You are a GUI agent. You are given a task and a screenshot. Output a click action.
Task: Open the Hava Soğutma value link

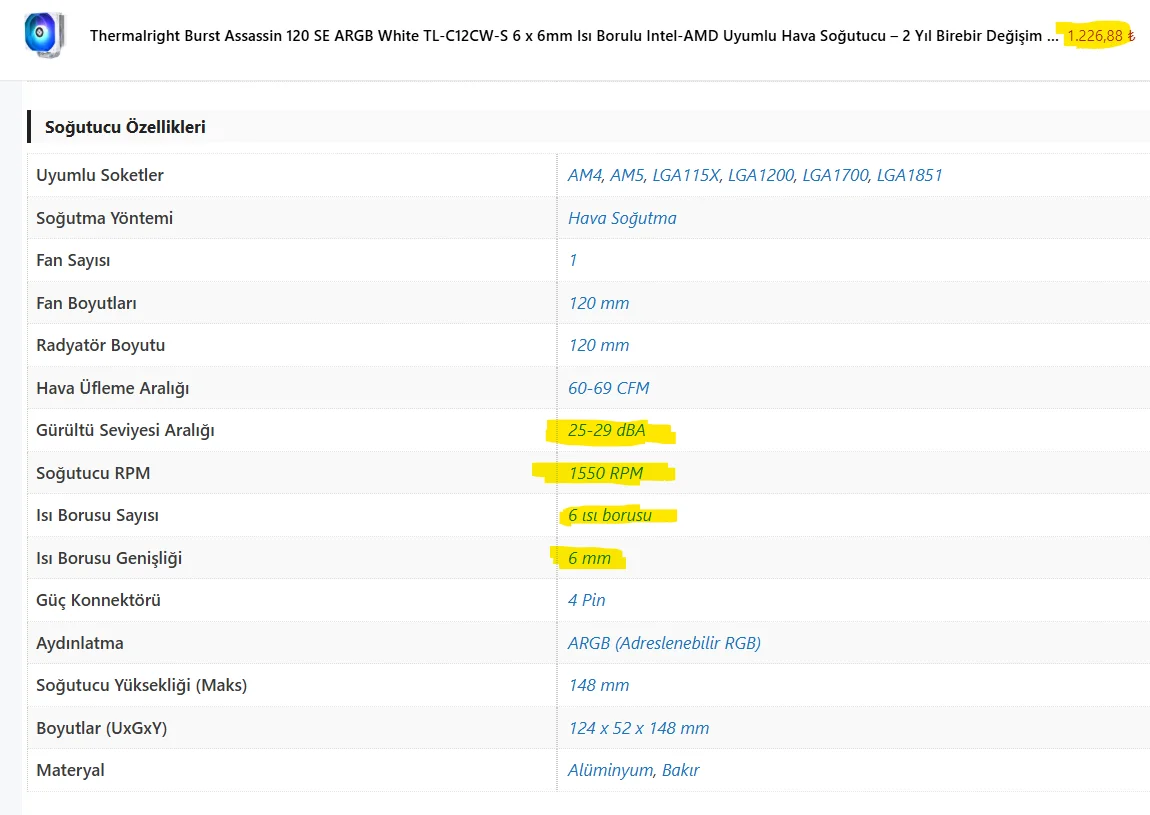click(622, 218)
